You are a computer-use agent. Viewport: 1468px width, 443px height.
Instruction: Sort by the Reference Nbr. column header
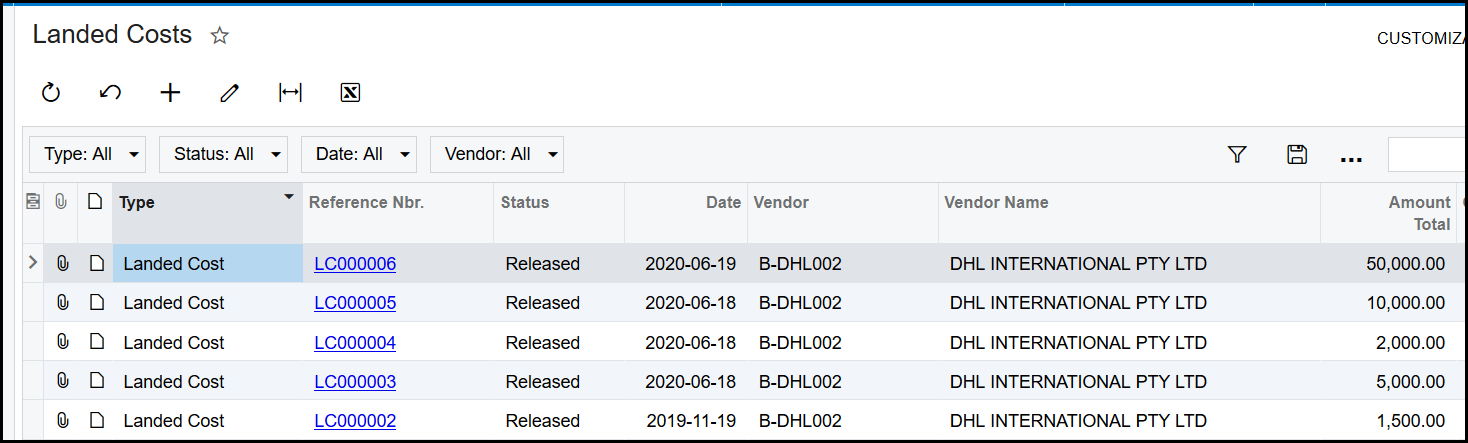coord(367,202)
